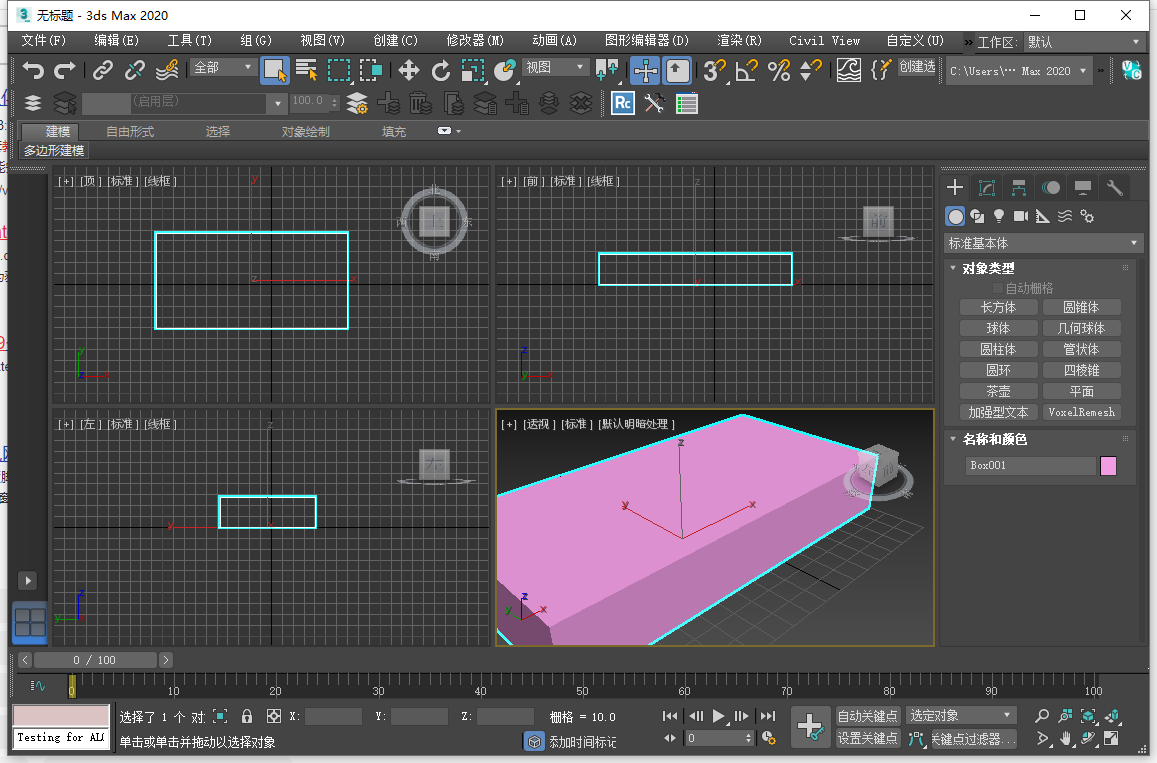Select the Link objects tool
The width and height of the screenshot is (1157, 763).
(x=103, y=70)
